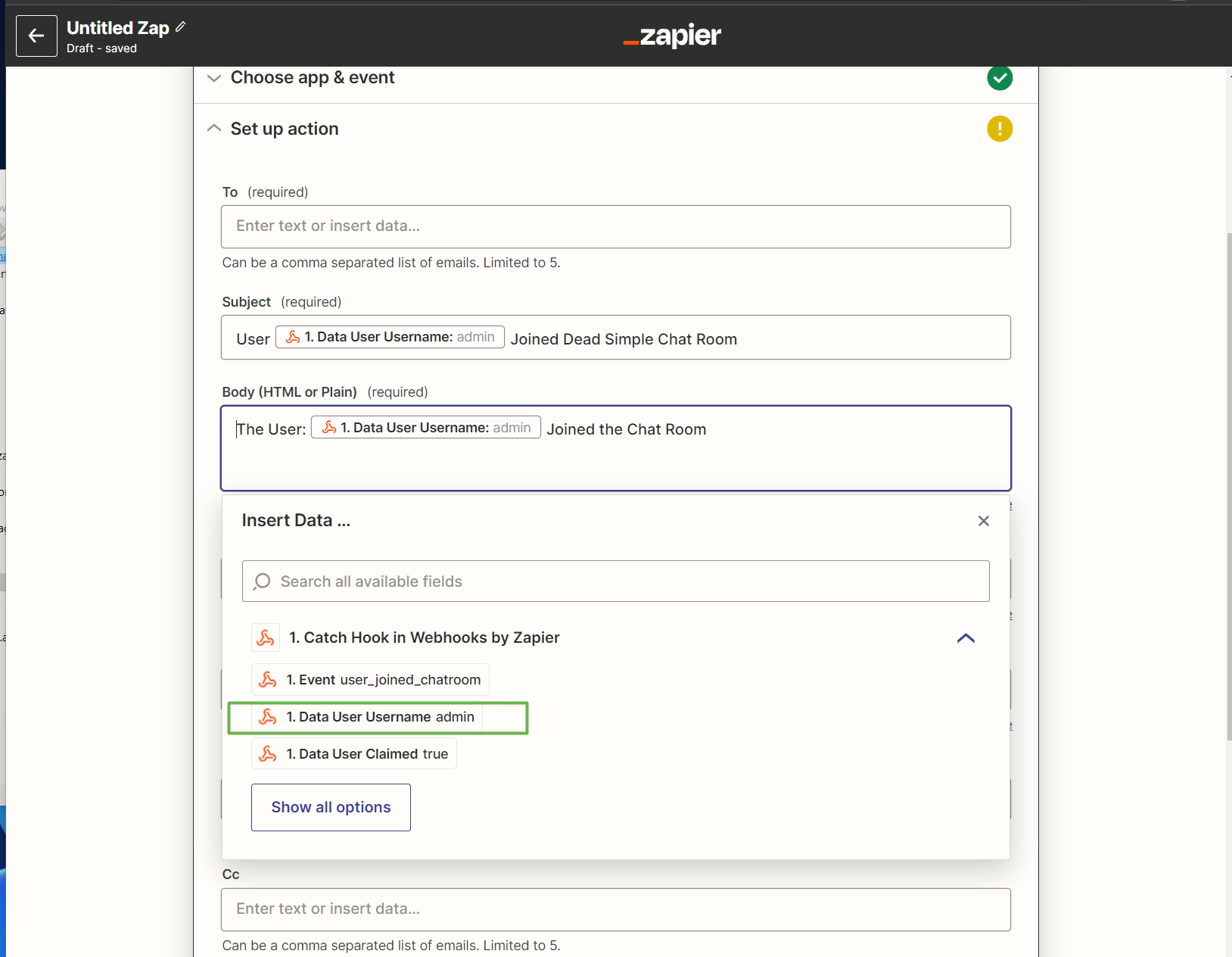Click the Catch Hook webhook icon
The width and height of the screenshot is (1232, 957).
click(266, 637)
